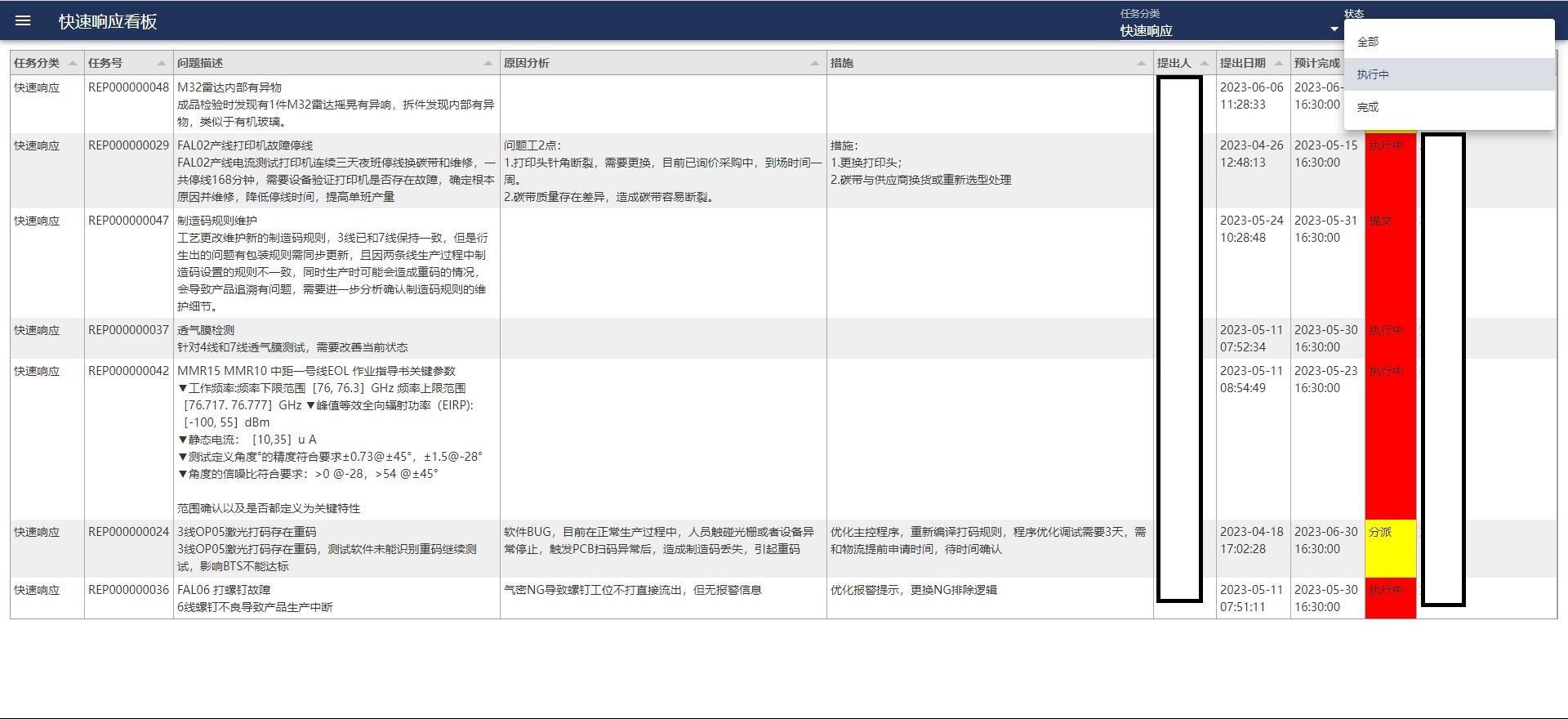This screenshot has width=1568, height=719.
Task: Click red 执行中 status of REP000000037
Action: 1390,338
